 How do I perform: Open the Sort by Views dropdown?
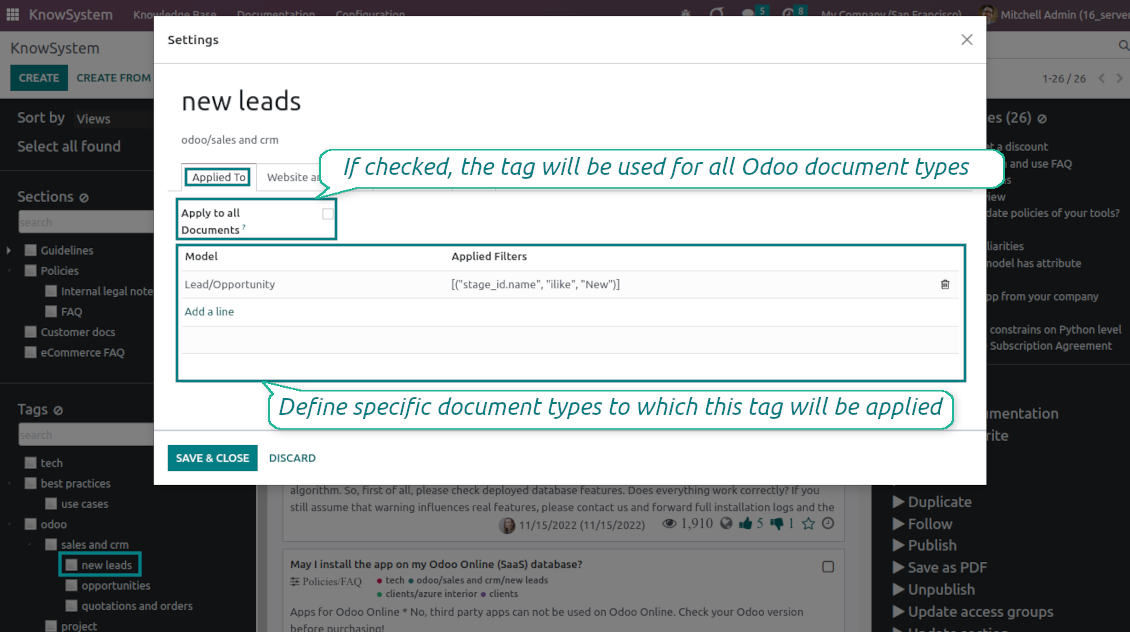(x=94, y=119)
